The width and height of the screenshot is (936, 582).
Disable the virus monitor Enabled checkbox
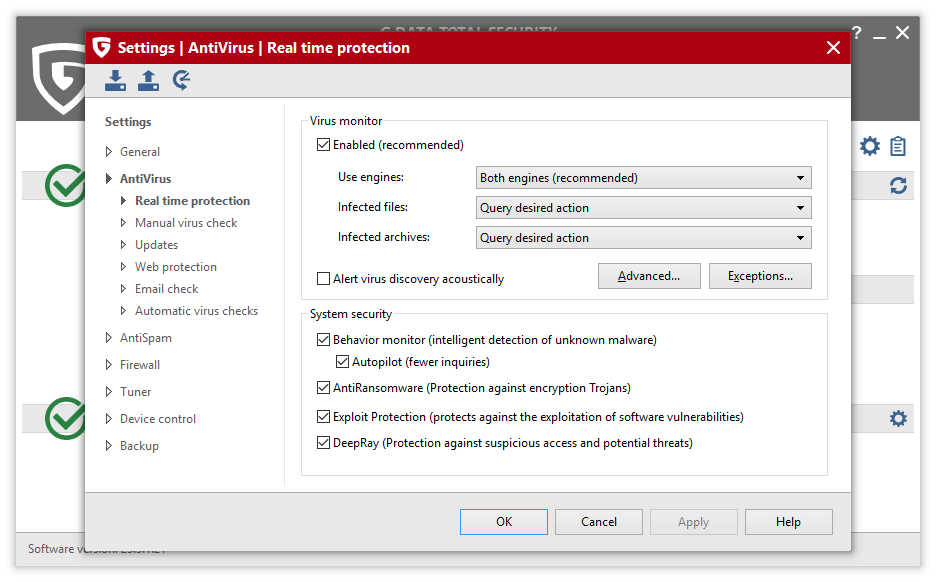(323, 145)
